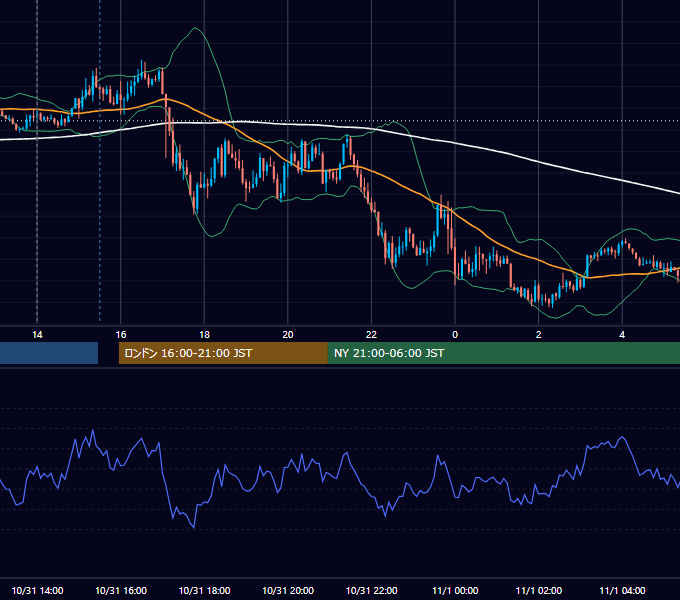The image size is (680, 600).
Task: Click the 10/31 14:00 time label
Action: 37,590
